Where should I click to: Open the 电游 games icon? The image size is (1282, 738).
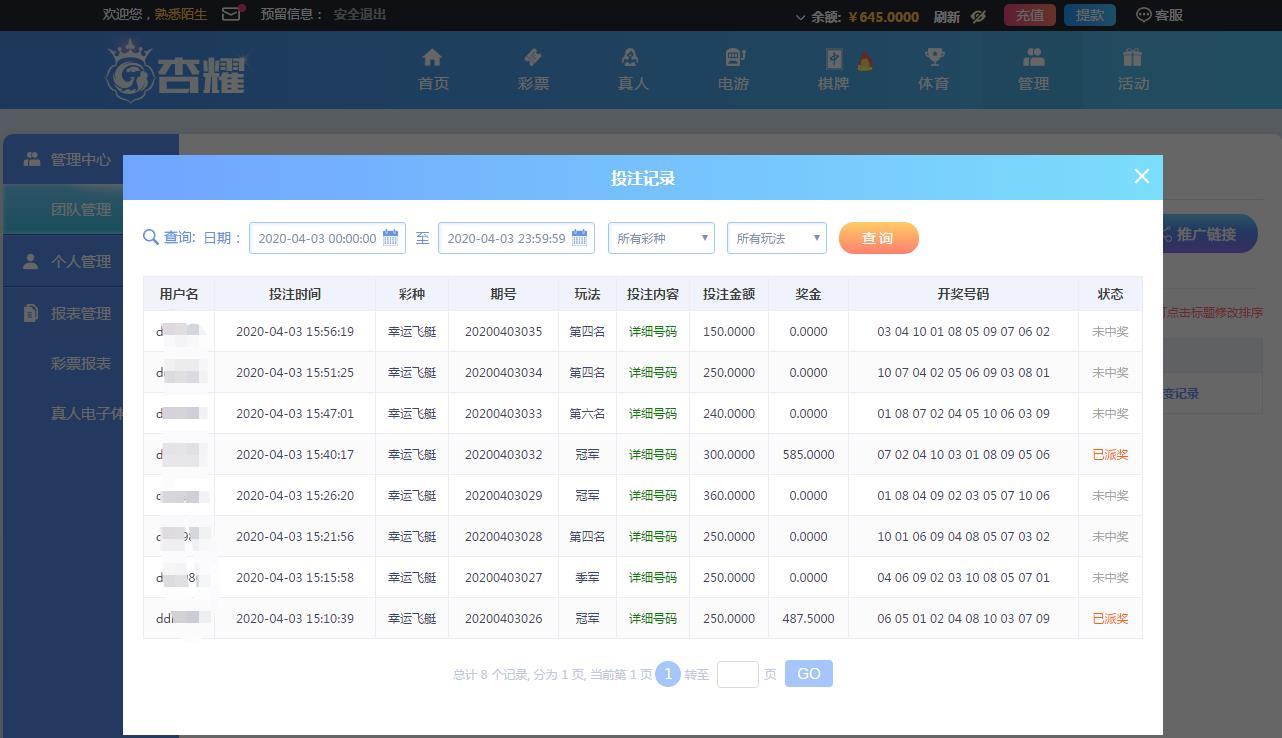734,58
